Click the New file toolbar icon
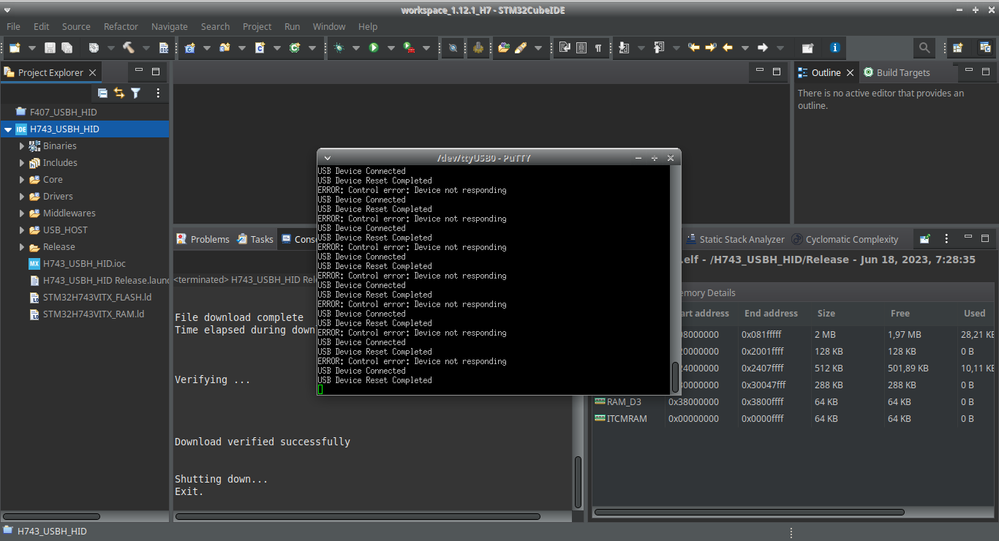 point(15,48)
